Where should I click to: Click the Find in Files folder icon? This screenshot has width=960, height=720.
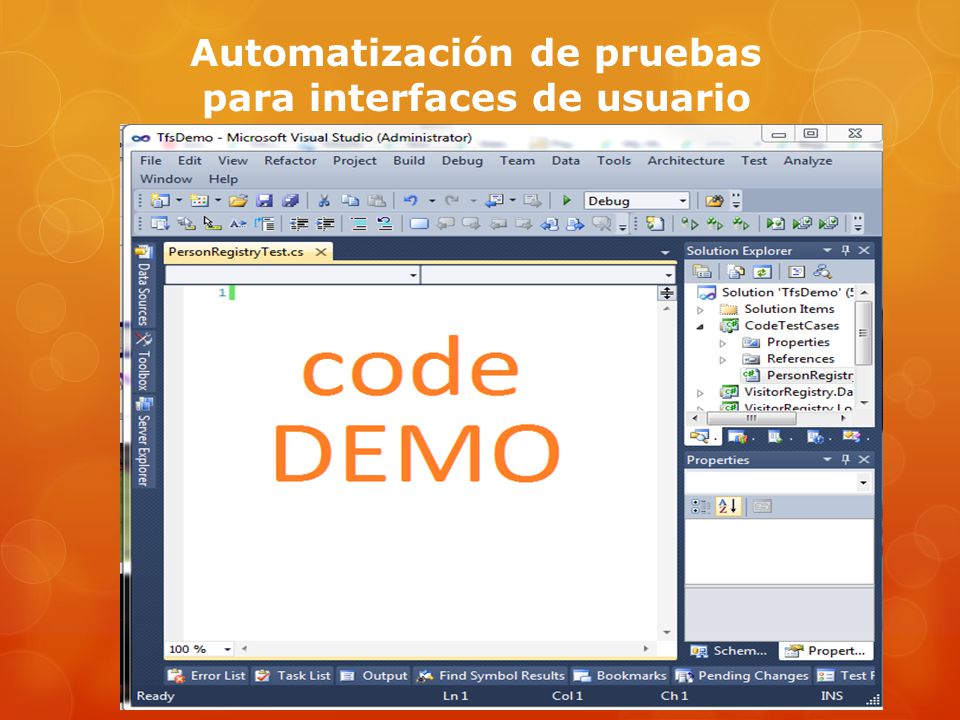tap(714, 201)
